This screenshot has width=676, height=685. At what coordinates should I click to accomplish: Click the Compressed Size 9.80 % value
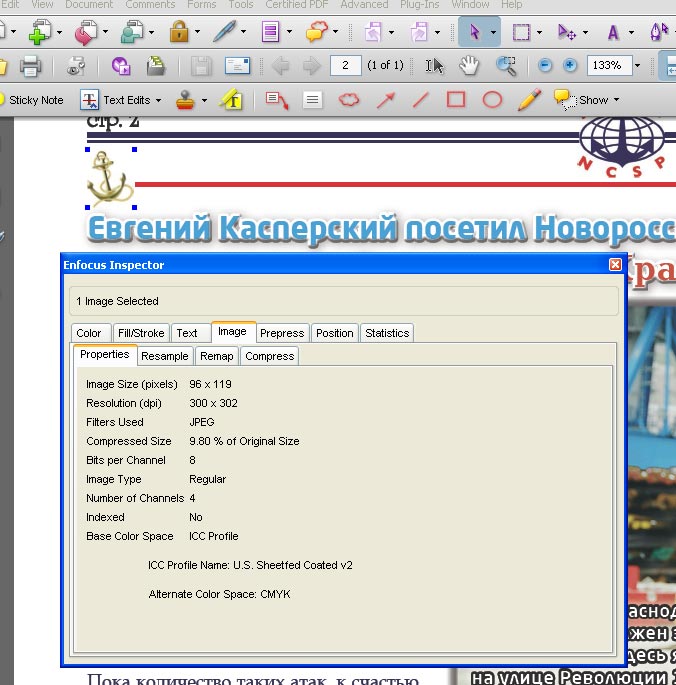244,441
